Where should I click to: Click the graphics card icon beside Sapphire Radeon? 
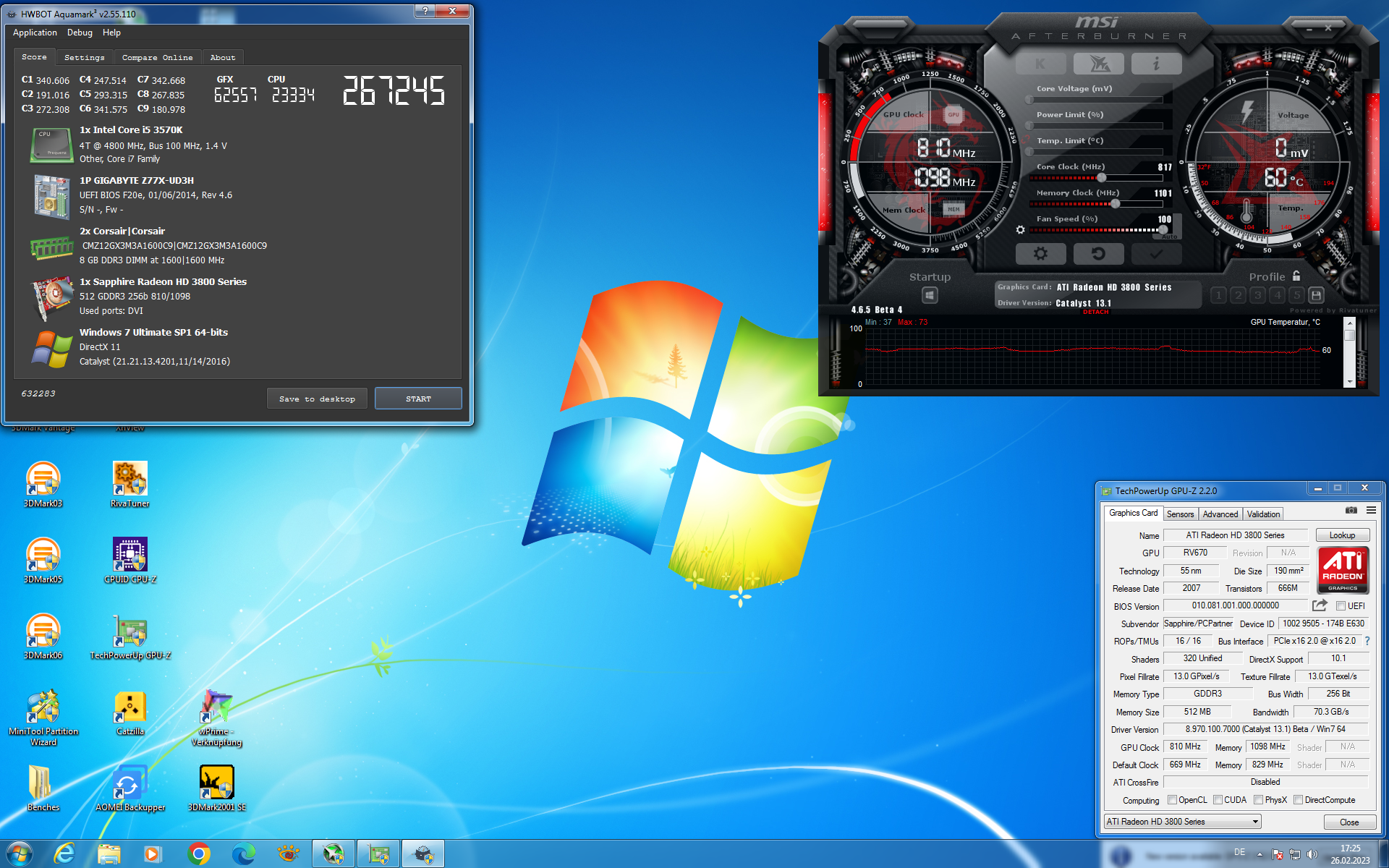click(x=52, y=297)
